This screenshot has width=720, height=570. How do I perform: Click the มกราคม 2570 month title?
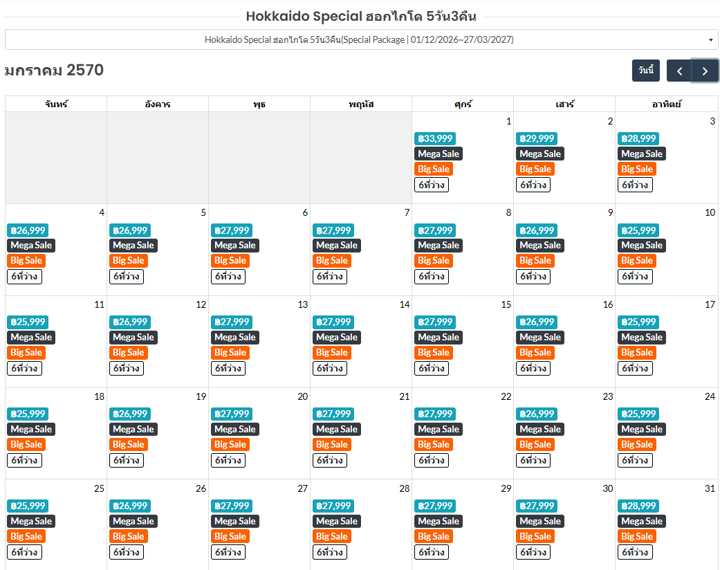coord(54,70)
